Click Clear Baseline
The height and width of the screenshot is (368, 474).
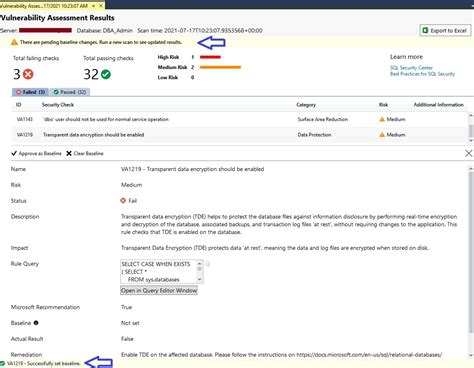point(85,153)
